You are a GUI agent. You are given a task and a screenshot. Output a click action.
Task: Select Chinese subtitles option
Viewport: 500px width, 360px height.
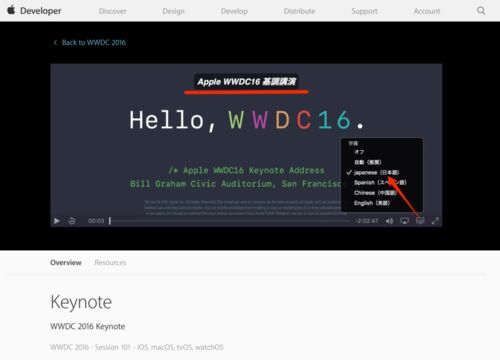click(375, 193)
